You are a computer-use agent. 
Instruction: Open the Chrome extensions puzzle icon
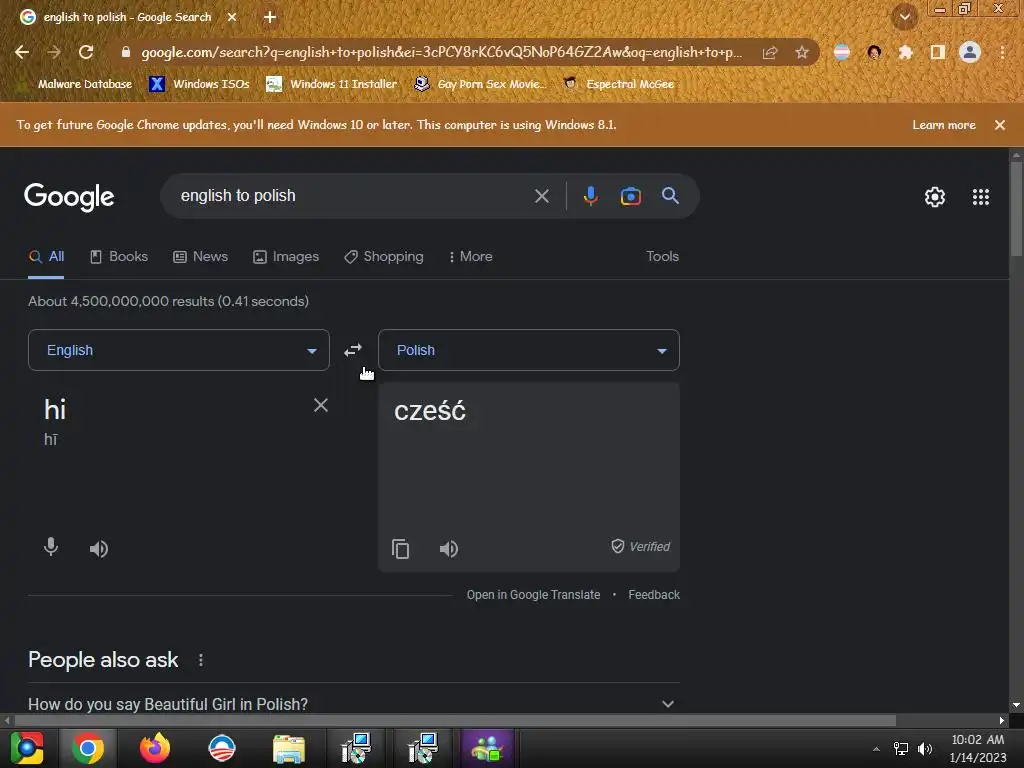(906, 52)
